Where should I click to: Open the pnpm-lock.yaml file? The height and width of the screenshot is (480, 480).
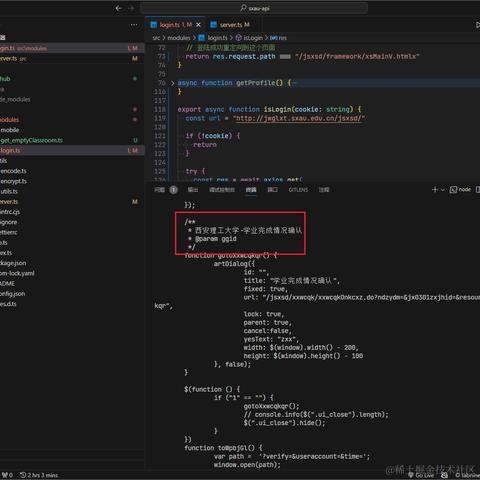point(72,273)
